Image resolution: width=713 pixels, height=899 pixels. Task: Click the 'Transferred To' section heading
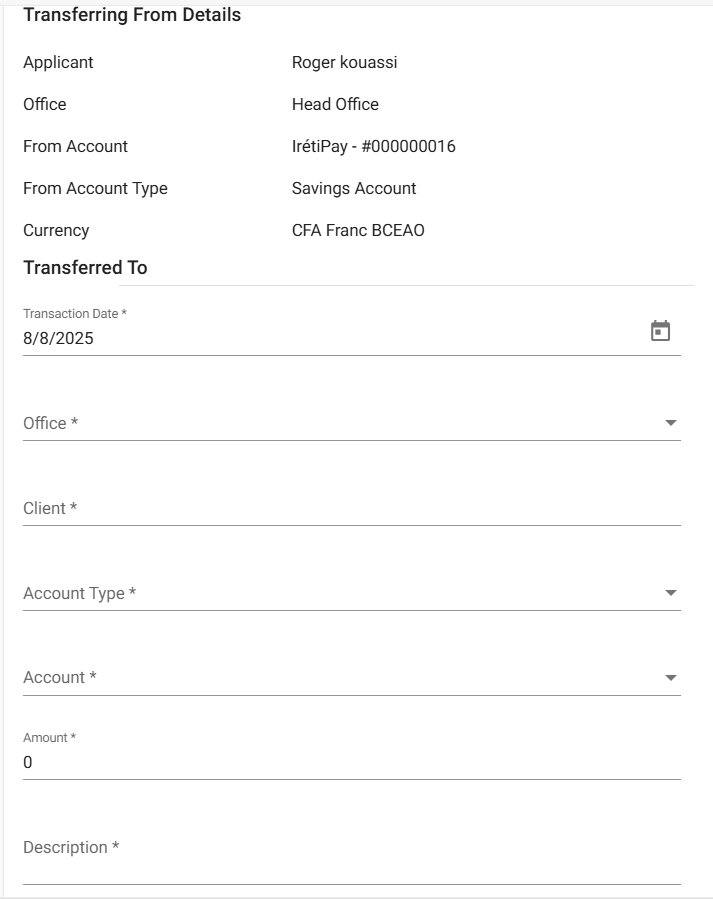tap(85, 268)
